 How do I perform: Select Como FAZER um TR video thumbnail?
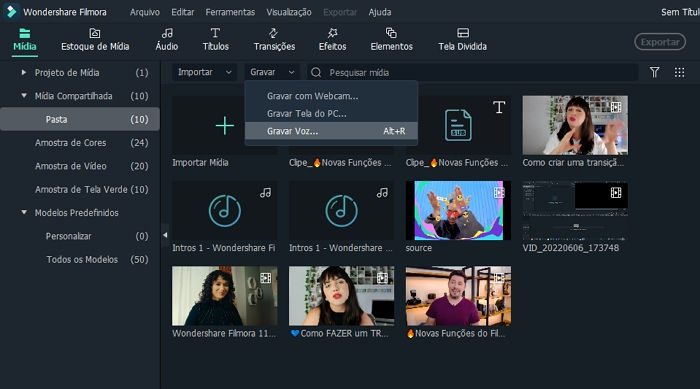[x=342, y=296]
